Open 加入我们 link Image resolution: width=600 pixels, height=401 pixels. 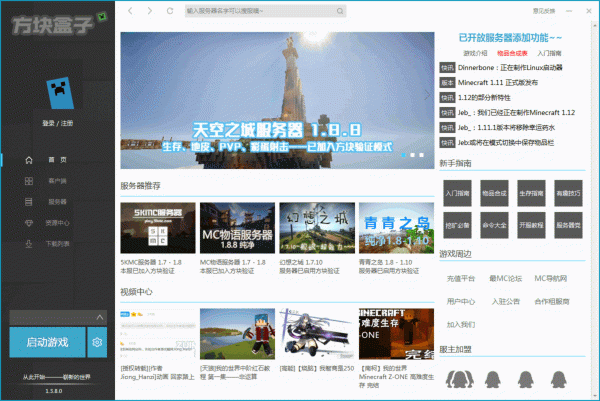click(x=461, y=324)
